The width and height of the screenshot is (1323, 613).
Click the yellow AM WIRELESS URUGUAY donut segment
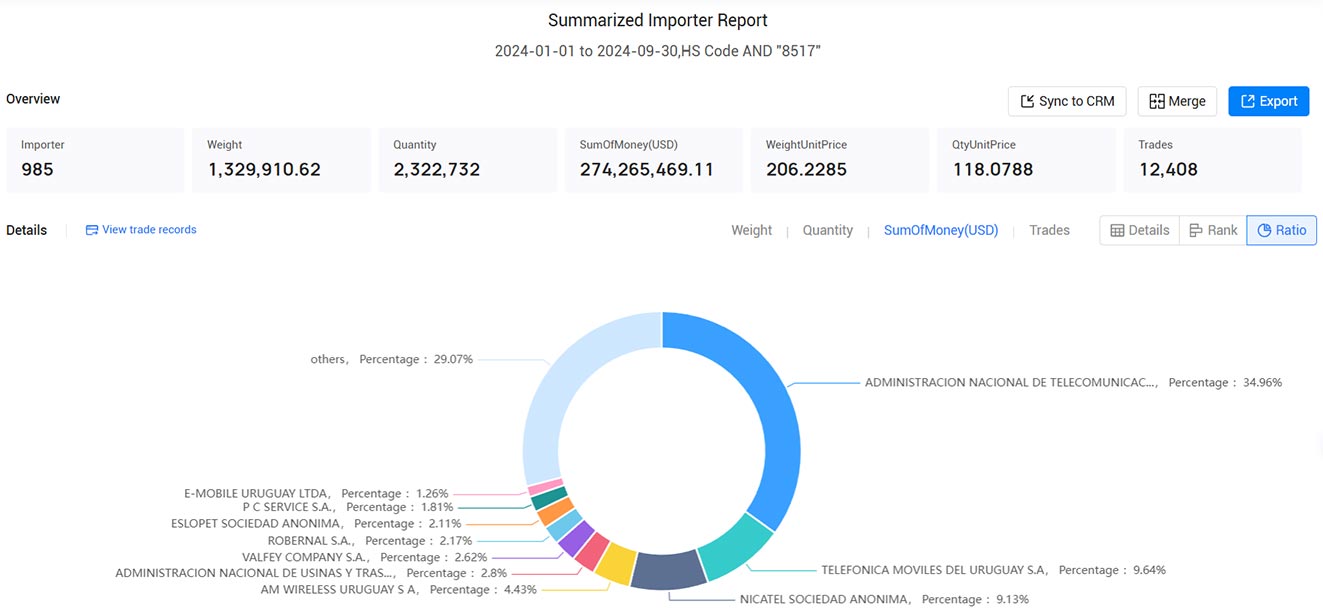click(x=615, y=563)
